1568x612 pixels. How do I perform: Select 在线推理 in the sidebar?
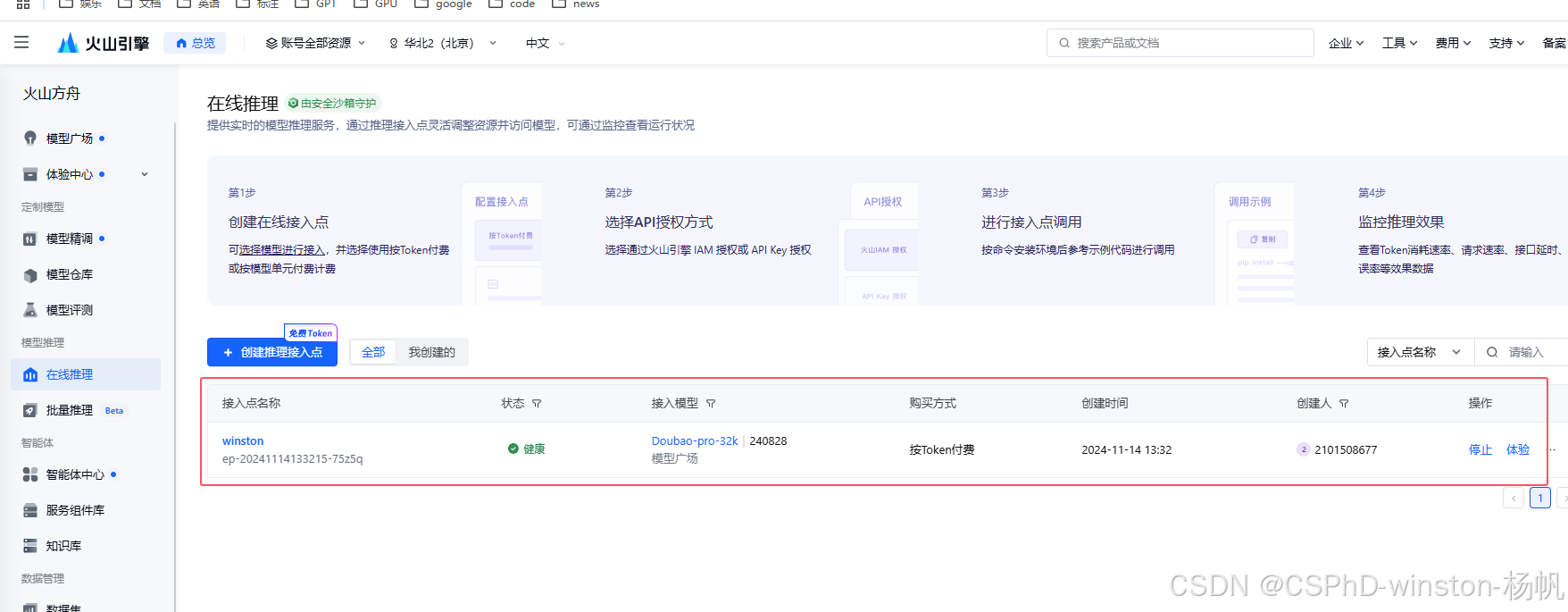86,374
